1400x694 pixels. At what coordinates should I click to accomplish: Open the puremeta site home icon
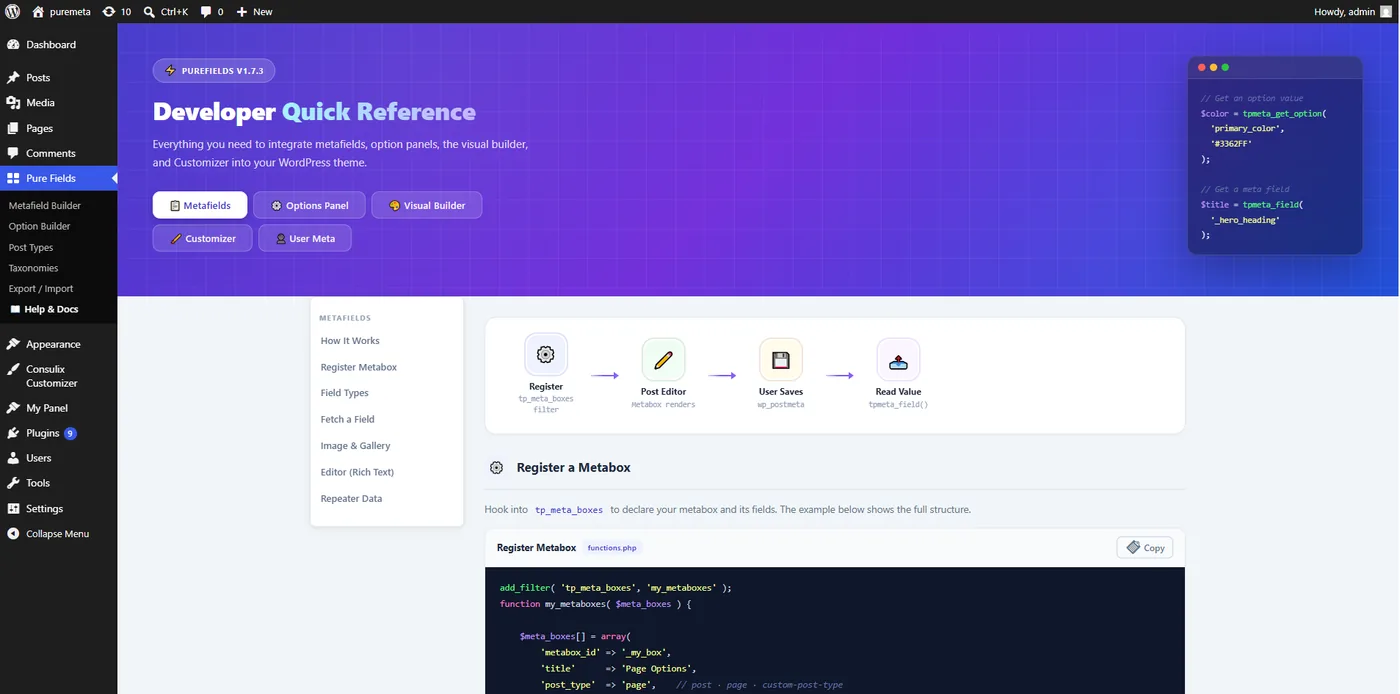pos(38,12)
